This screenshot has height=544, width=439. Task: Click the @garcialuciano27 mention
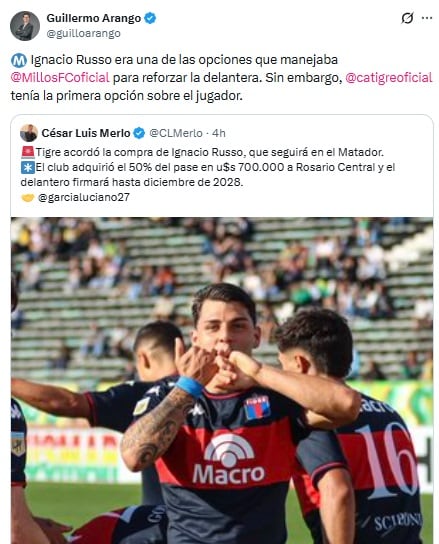click(84, 197)
